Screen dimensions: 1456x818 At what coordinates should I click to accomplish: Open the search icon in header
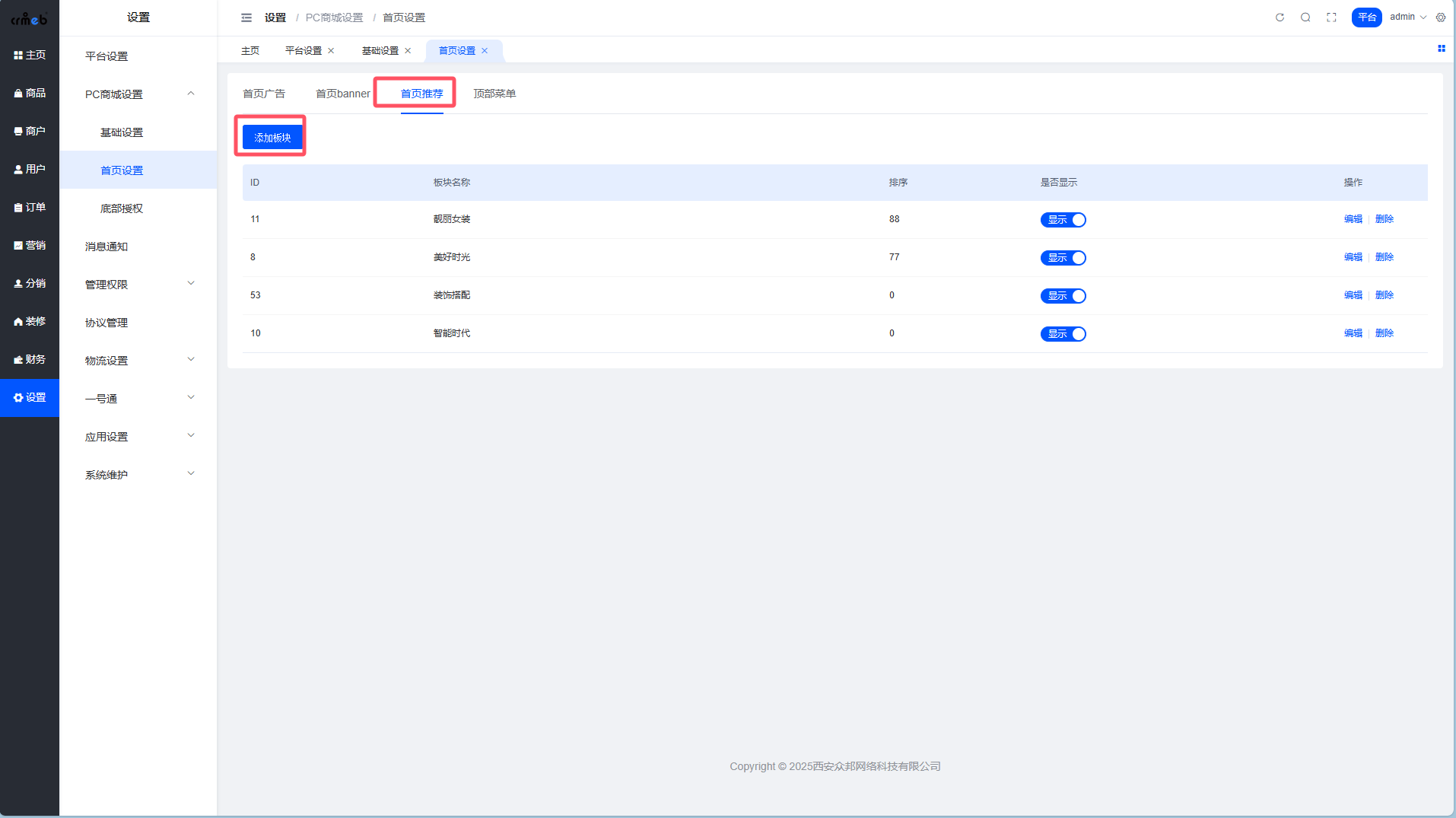[1305, 18]
